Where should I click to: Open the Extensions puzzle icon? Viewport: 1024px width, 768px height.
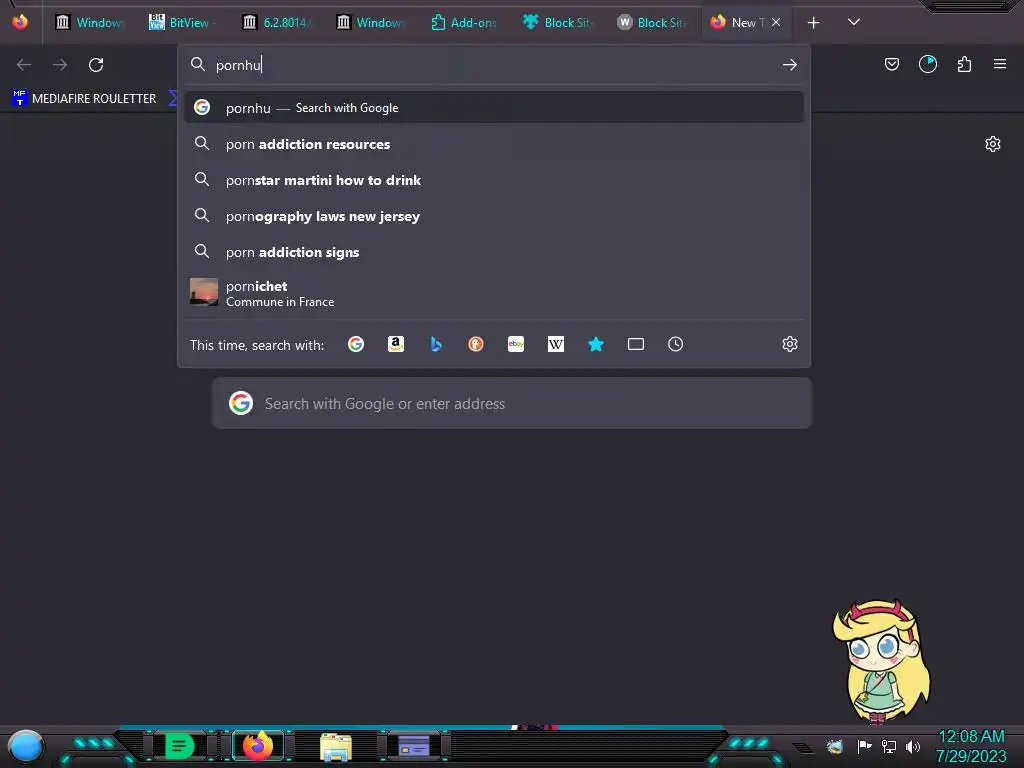(x=964, y=64)
